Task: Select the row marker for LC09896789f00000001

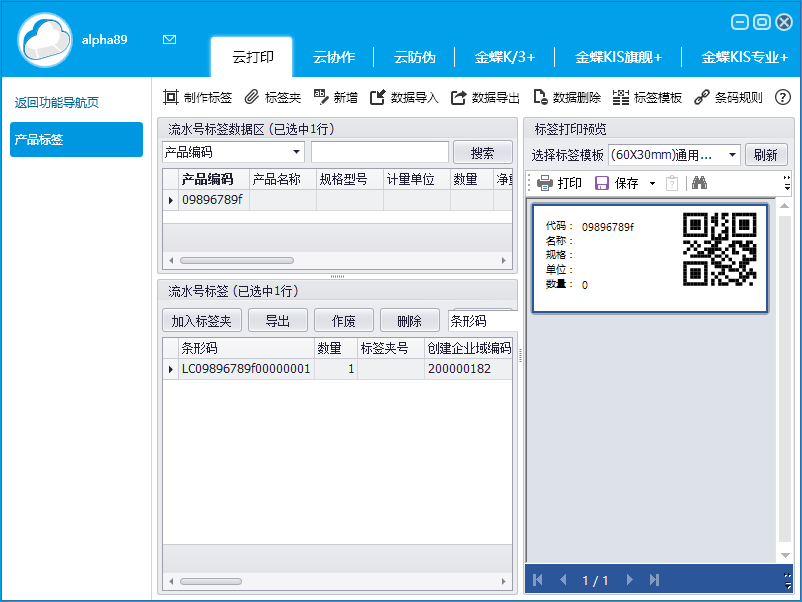Action: (170, 369)
